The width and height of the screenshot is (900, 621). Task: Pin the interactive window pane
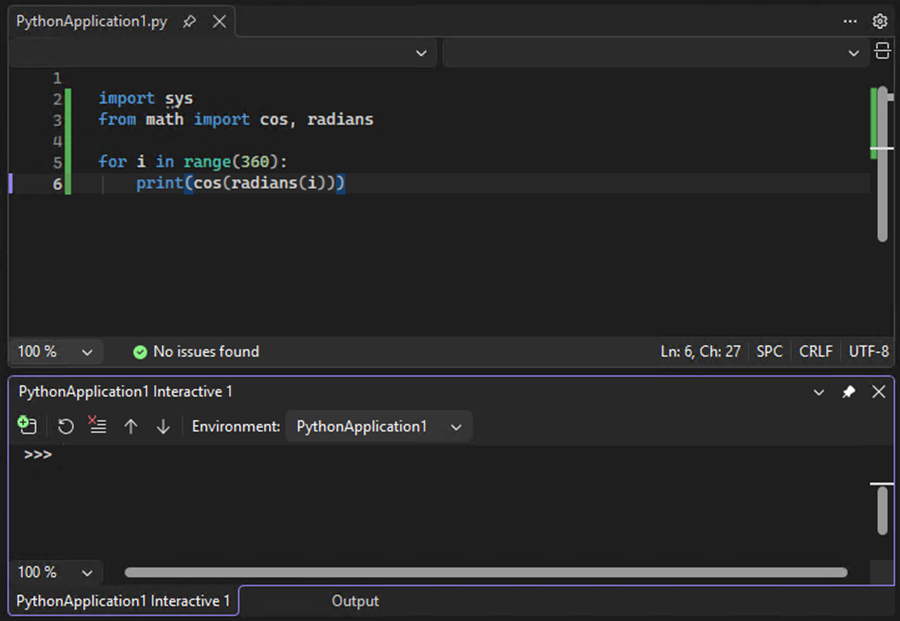[848, 392]
